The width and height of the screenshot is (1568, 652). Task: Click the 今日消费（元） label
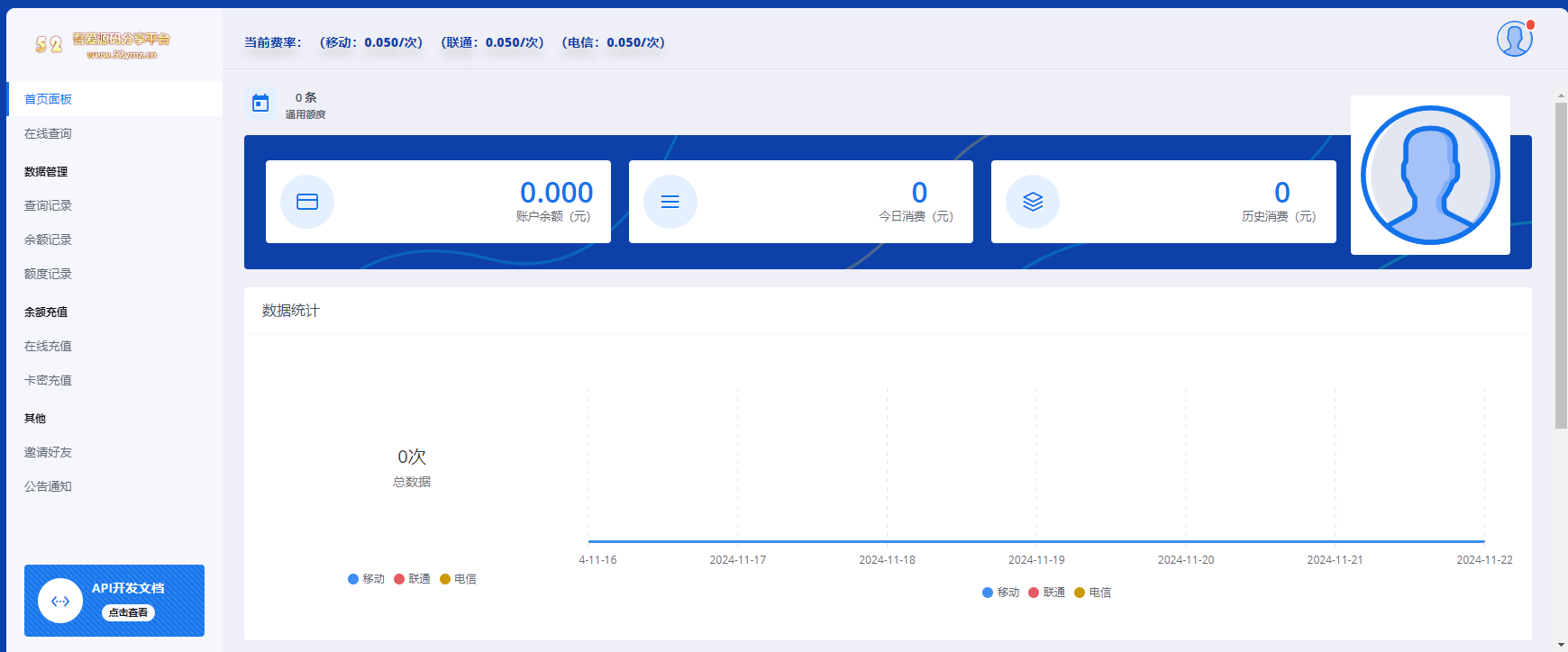(916, 216)
